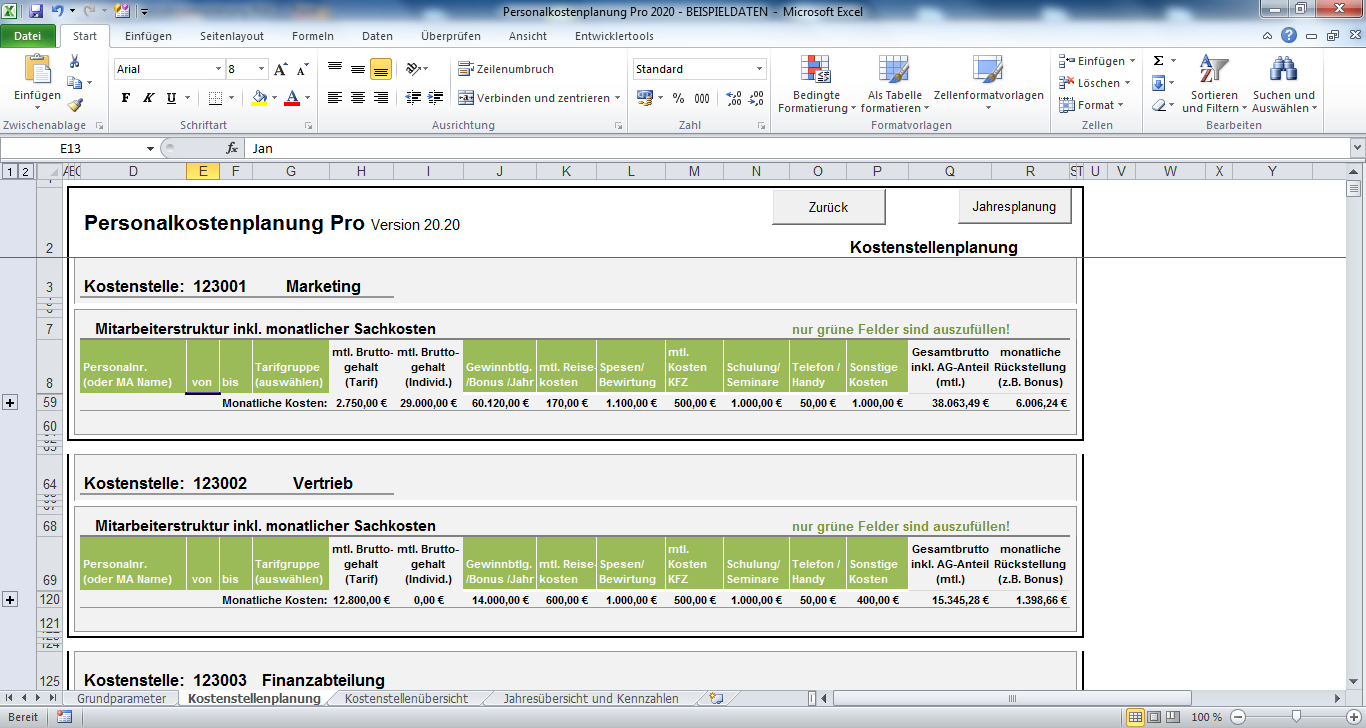1366x728 pixels.
Task: Expand grouped rows above row 59
Action: click(x=11, y=402)
